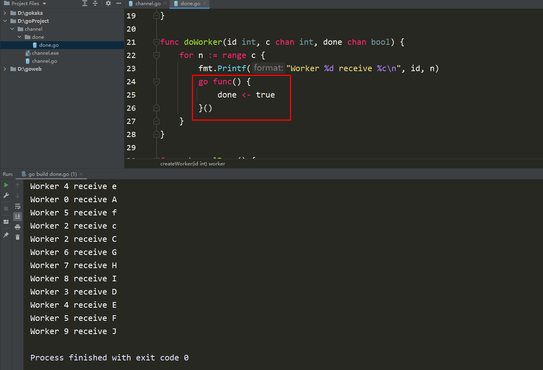Select the done.go editor tab
The width and height of the screenshot is (543, 370).
(190, 3)
